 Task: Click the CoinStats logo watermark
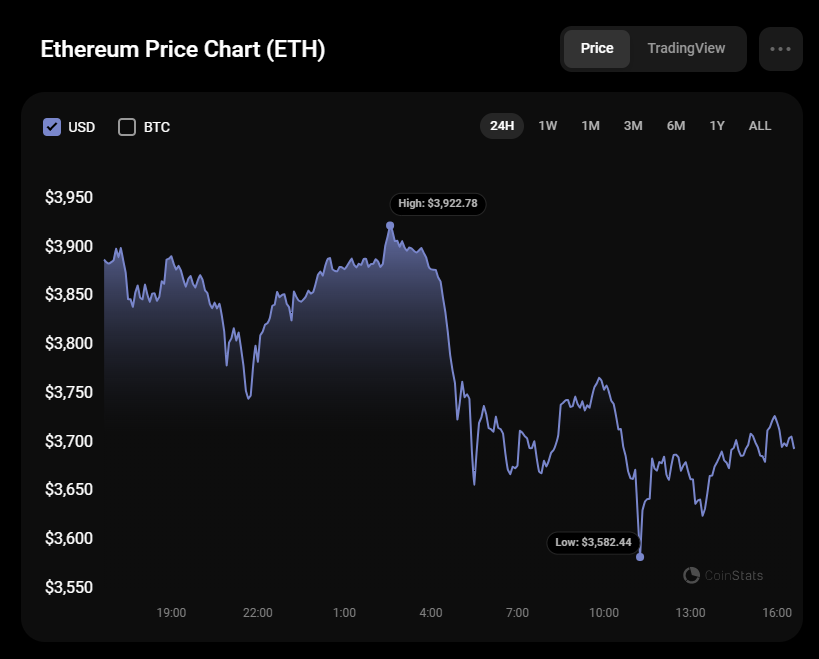point(723,575)
